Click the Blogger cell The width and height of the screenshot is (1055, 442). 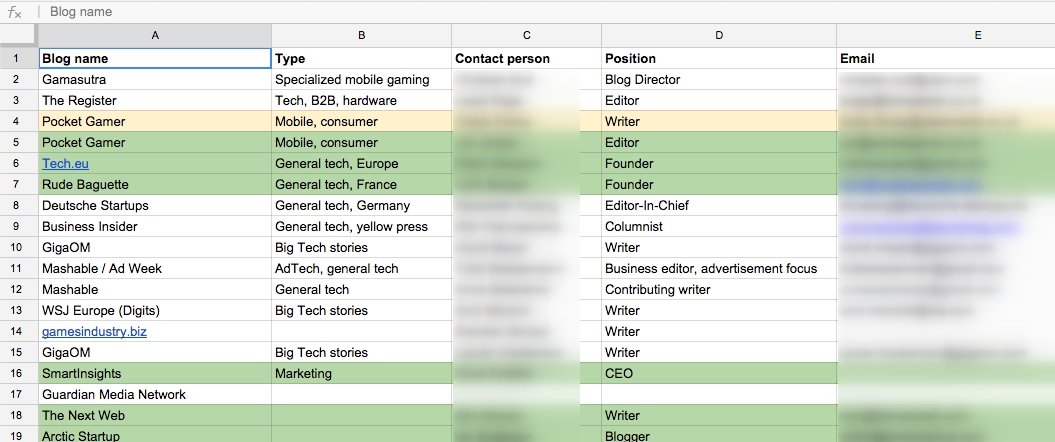pos(719,435)
